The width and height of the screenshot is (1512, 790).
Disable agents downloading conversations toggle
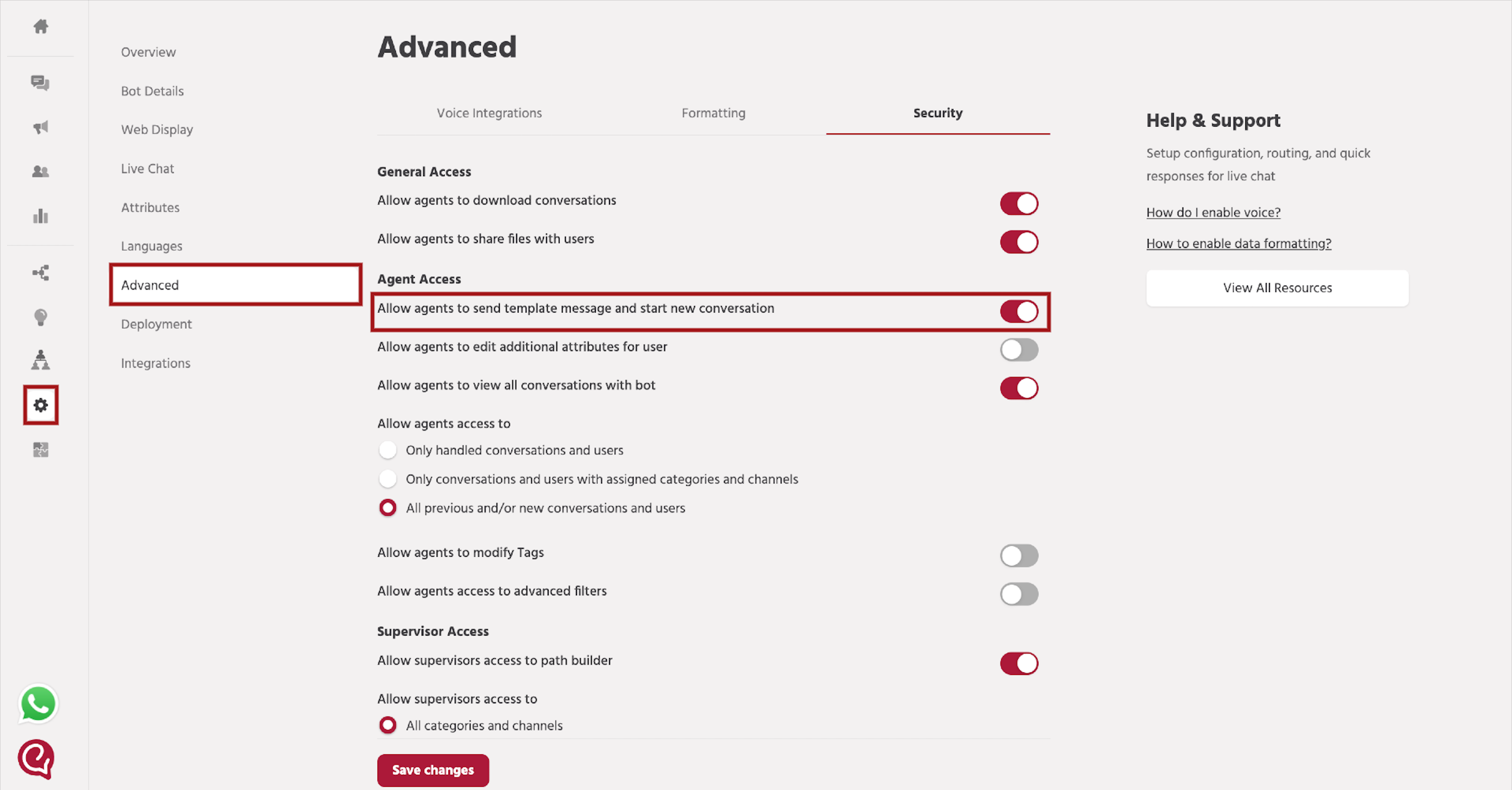click(1019, 204)
